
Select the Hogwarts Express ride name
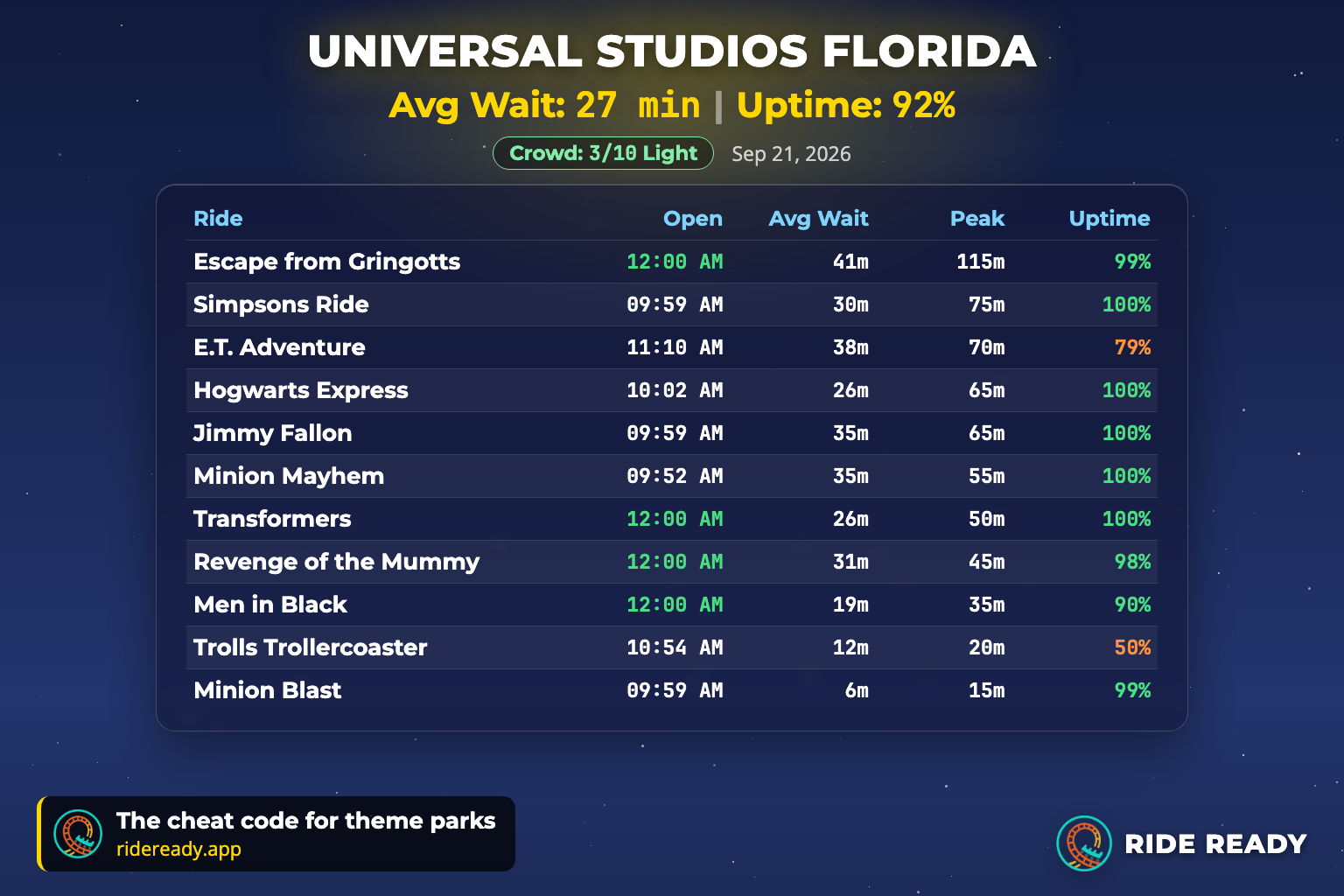[301, 390]
